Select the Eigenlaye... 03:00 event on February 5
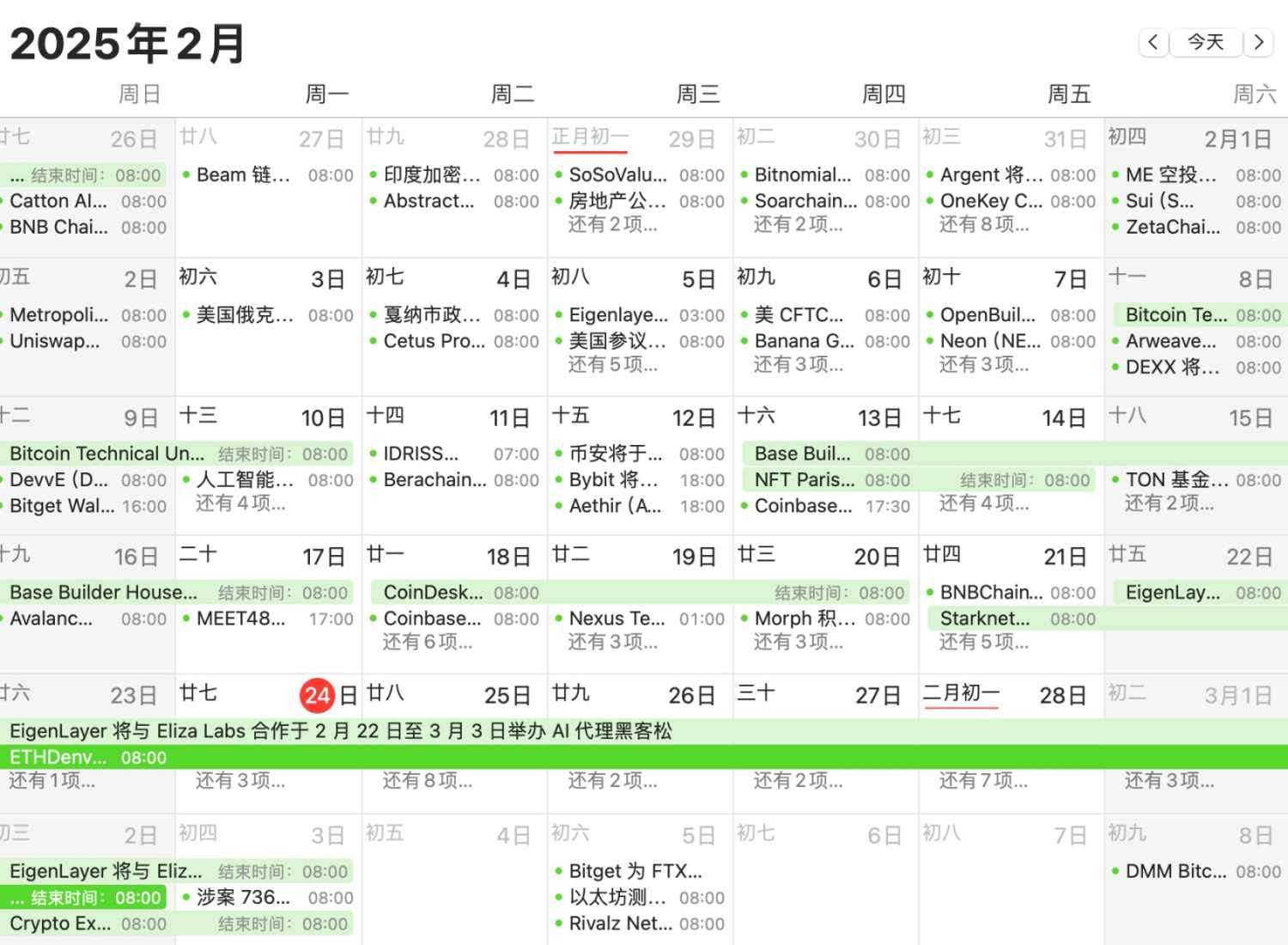1288x945 pixels. coord(617,315)
